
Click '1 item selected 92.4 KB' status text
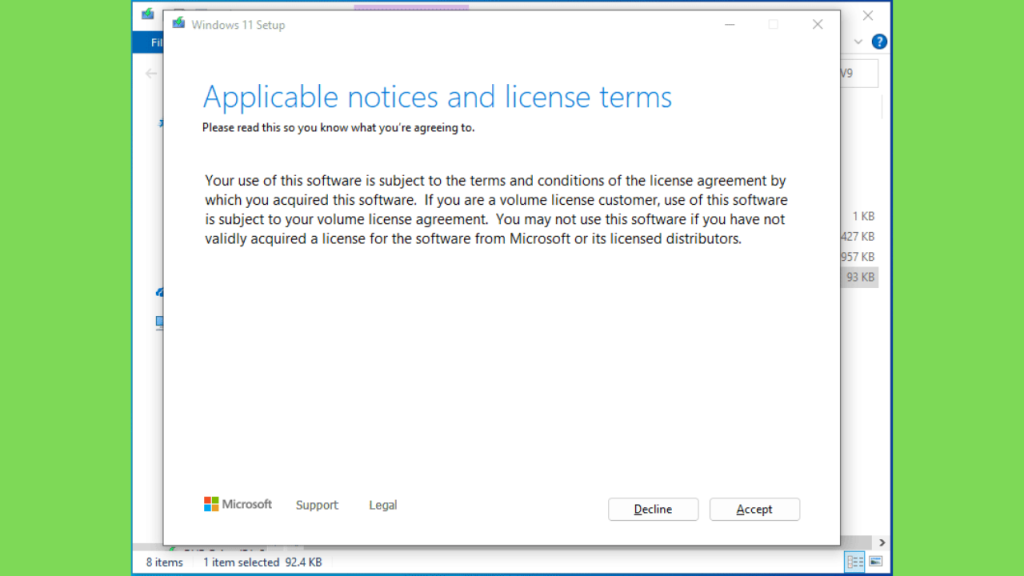(263, 562)
